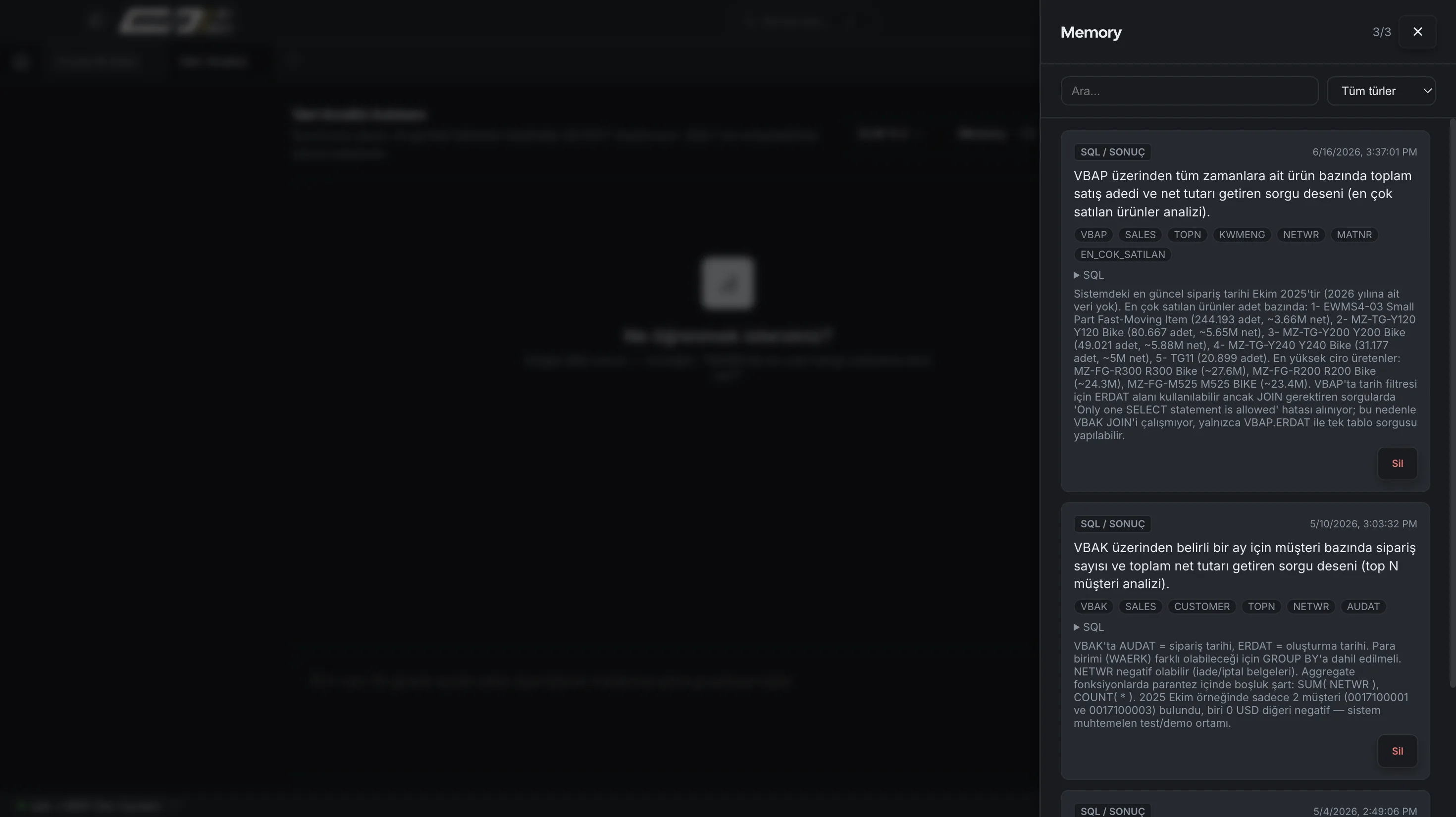Click NETWR tag in the VBAK card
Image resolution: width=1456 pixels, height=817 pixels.
(1311, 607)
